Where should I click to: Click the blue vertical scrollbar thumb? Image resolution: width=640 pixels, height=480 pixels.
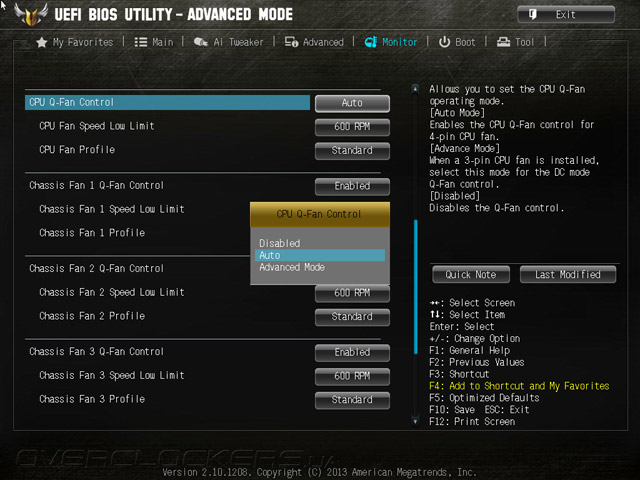click(x=416, y=287)
